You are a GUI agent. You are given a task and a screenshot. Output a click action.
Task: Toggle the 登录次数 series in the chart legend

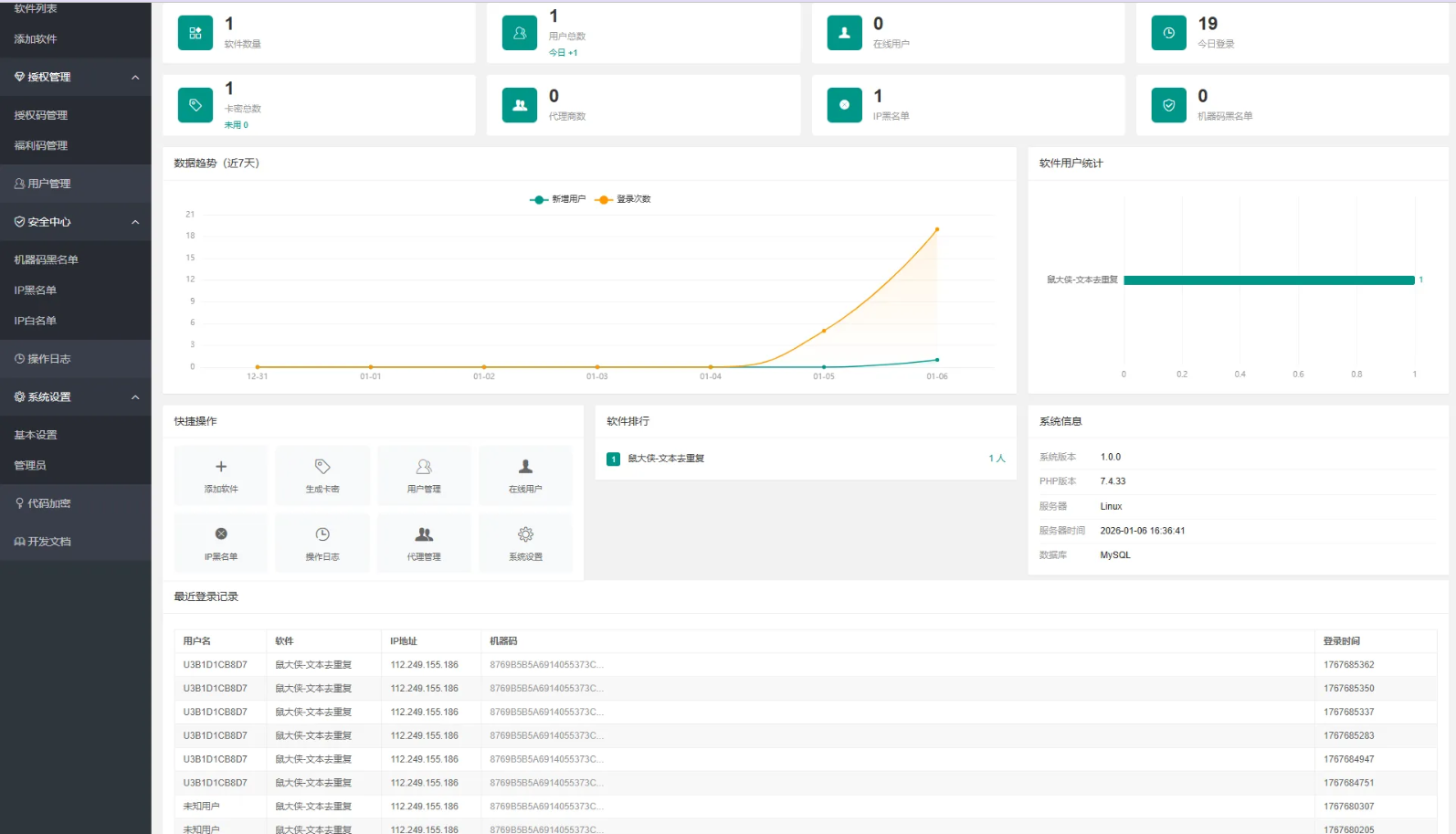click(624, 199)
